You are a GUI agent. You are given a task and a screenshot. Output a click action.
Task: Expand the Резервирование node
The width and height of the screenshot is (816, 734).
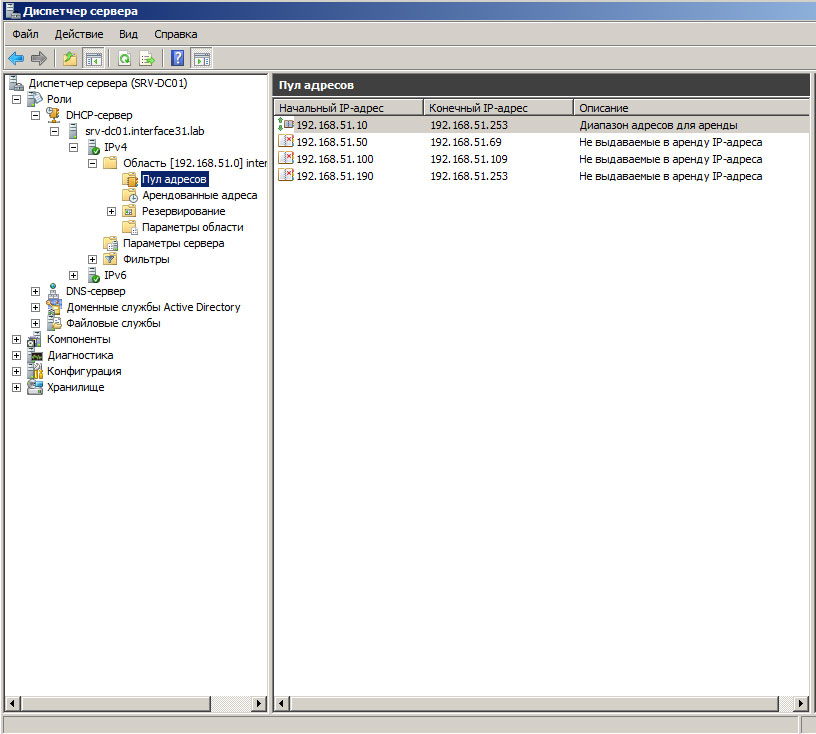coord(111,211)
